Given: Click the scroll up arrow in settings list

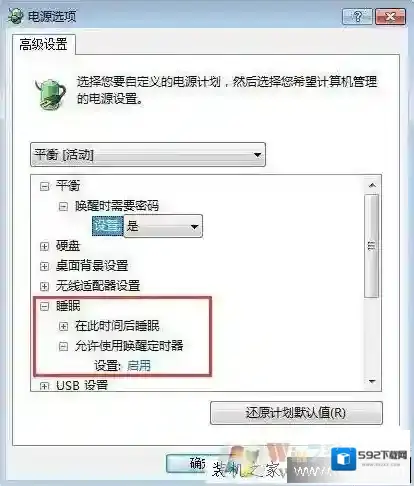Looking at the screenshot, I should (372, 185).
